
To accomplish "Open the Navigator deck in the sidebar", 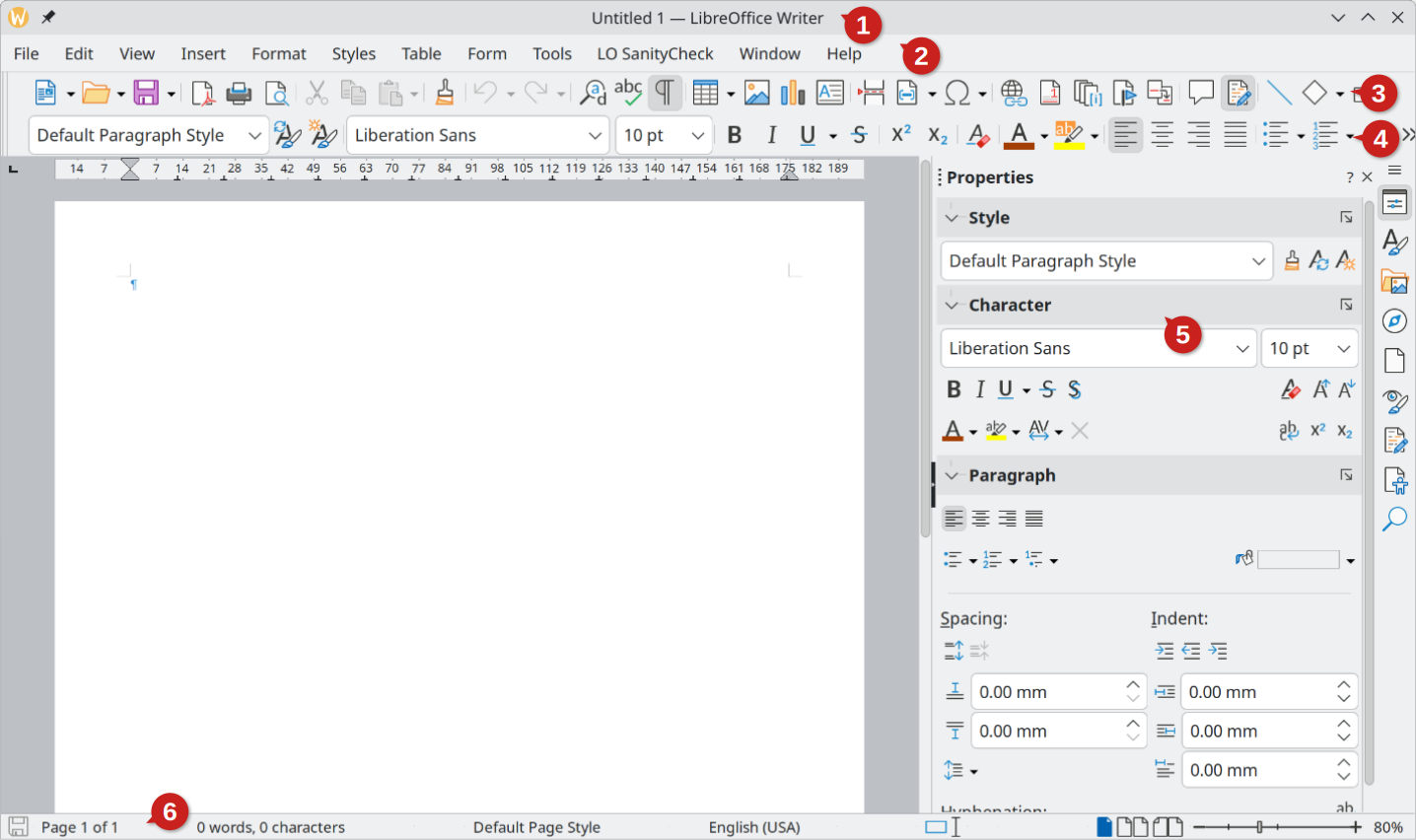I will (x=1394, y=319).
